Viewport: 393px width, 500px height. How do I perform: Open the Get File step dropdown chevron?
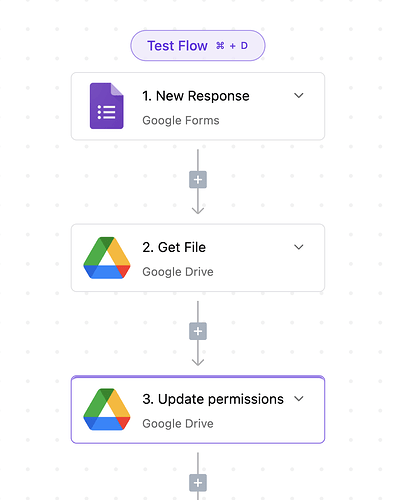pos(299,247)
